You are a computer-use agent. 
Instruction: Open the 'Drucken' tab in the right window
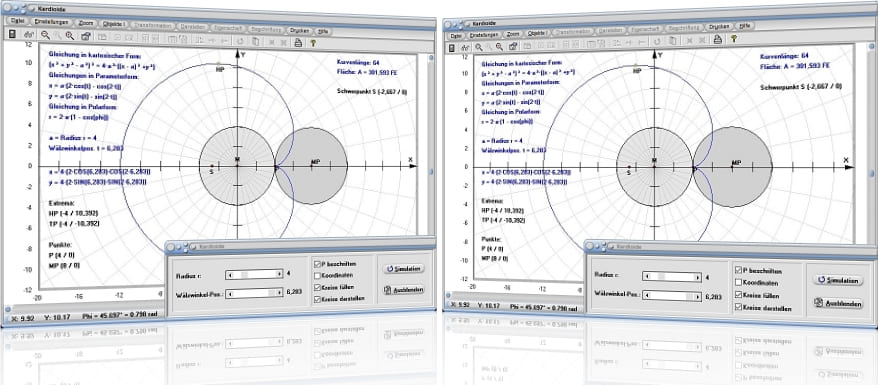pos(718,26)
